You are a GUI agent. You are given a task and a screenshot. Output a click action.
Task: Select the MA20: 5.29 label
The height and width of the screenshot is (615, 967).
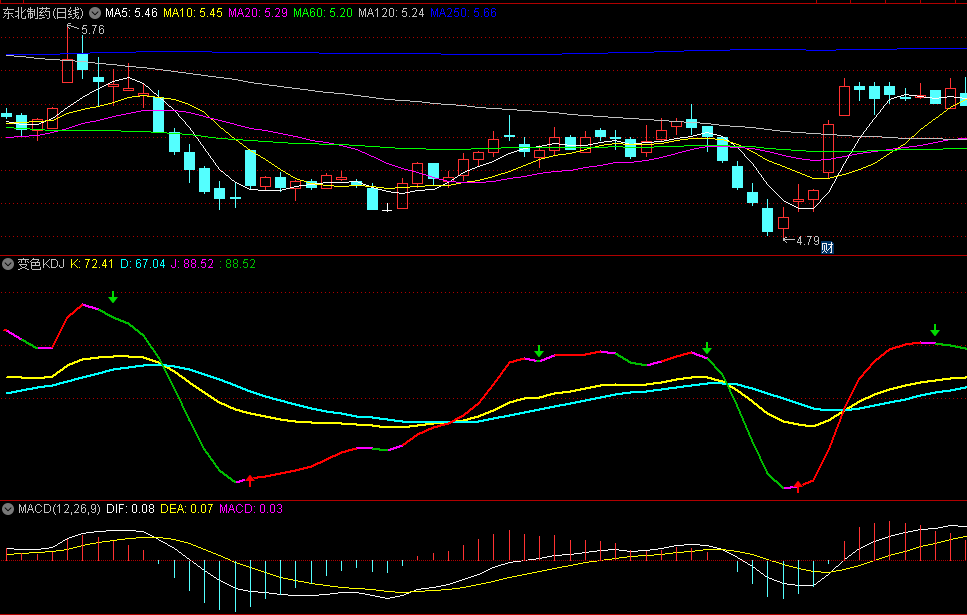click(x=258, y=13)
